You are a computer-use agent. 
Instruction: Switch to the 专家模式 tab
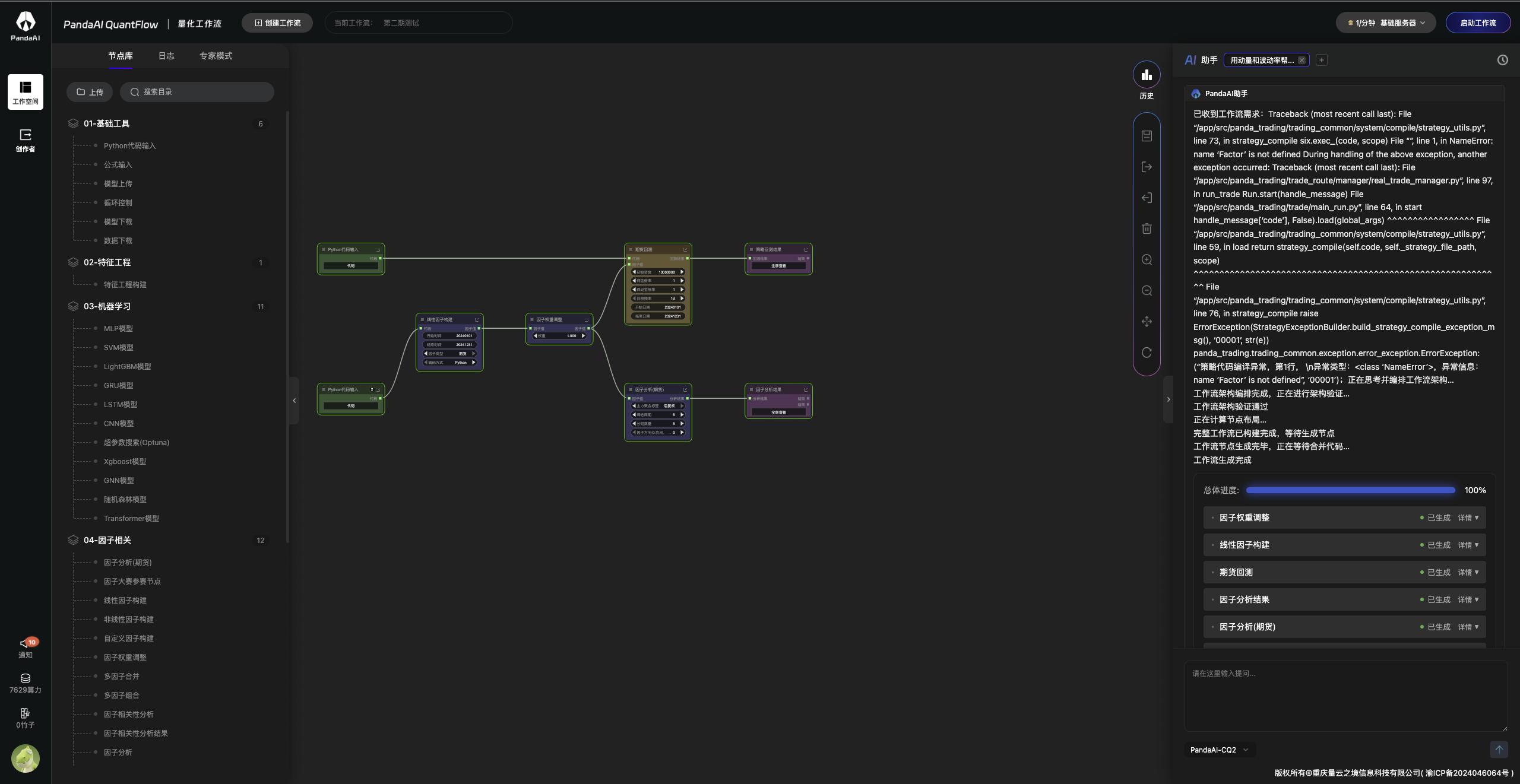[x=216, y=56]
